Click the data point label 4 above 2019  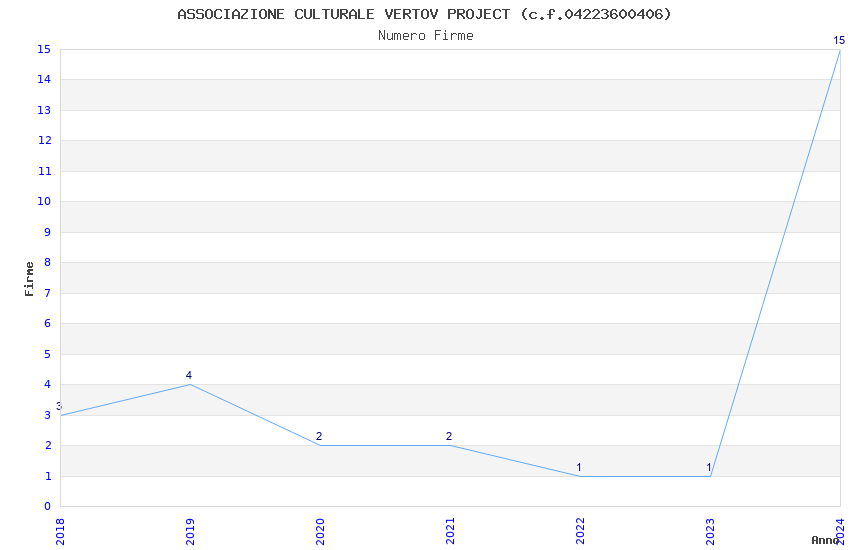[189, 375]
